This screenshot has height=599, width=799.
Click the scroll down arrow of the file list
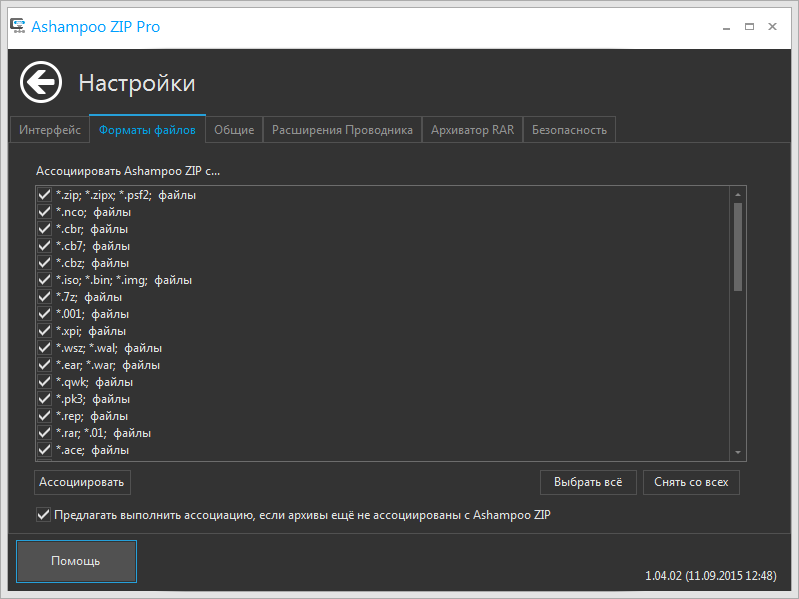tap(737, 452)
